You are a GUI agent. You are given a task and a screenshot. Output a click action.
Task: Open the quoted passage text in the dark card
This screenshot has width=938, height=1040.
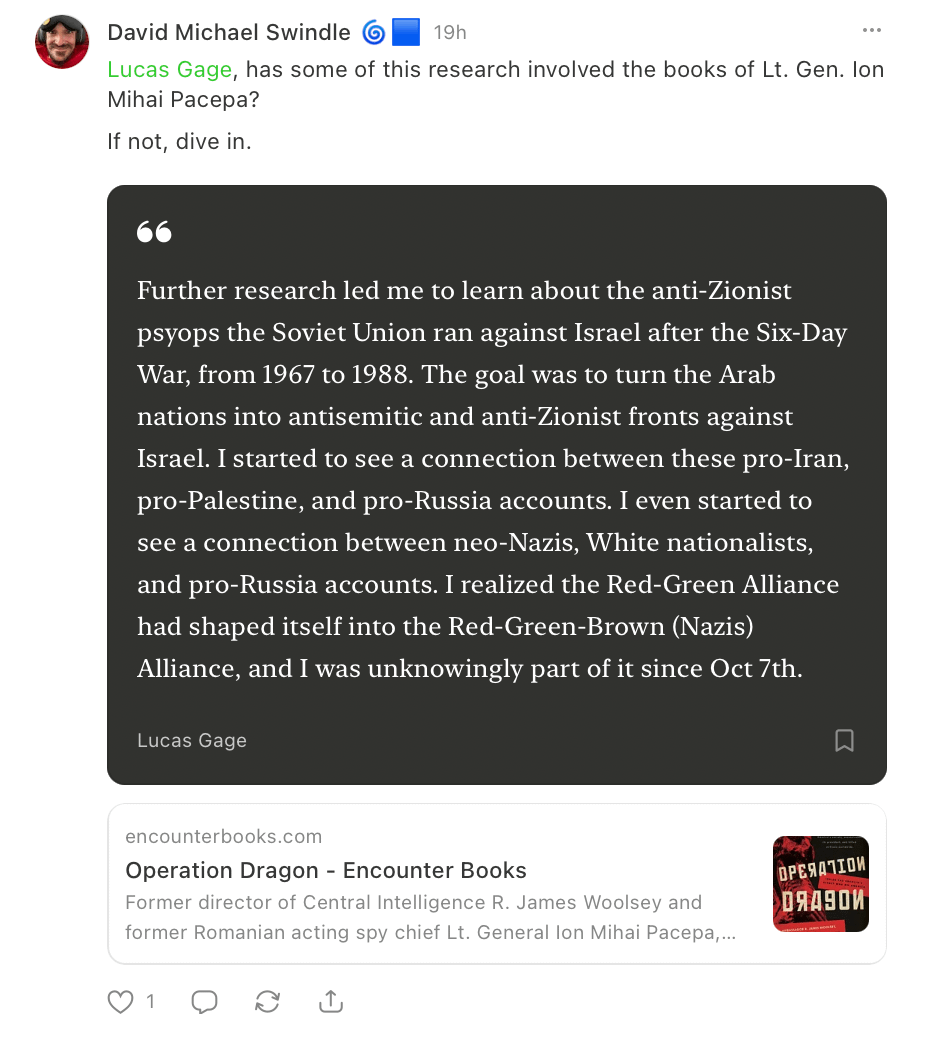(492, 479)
